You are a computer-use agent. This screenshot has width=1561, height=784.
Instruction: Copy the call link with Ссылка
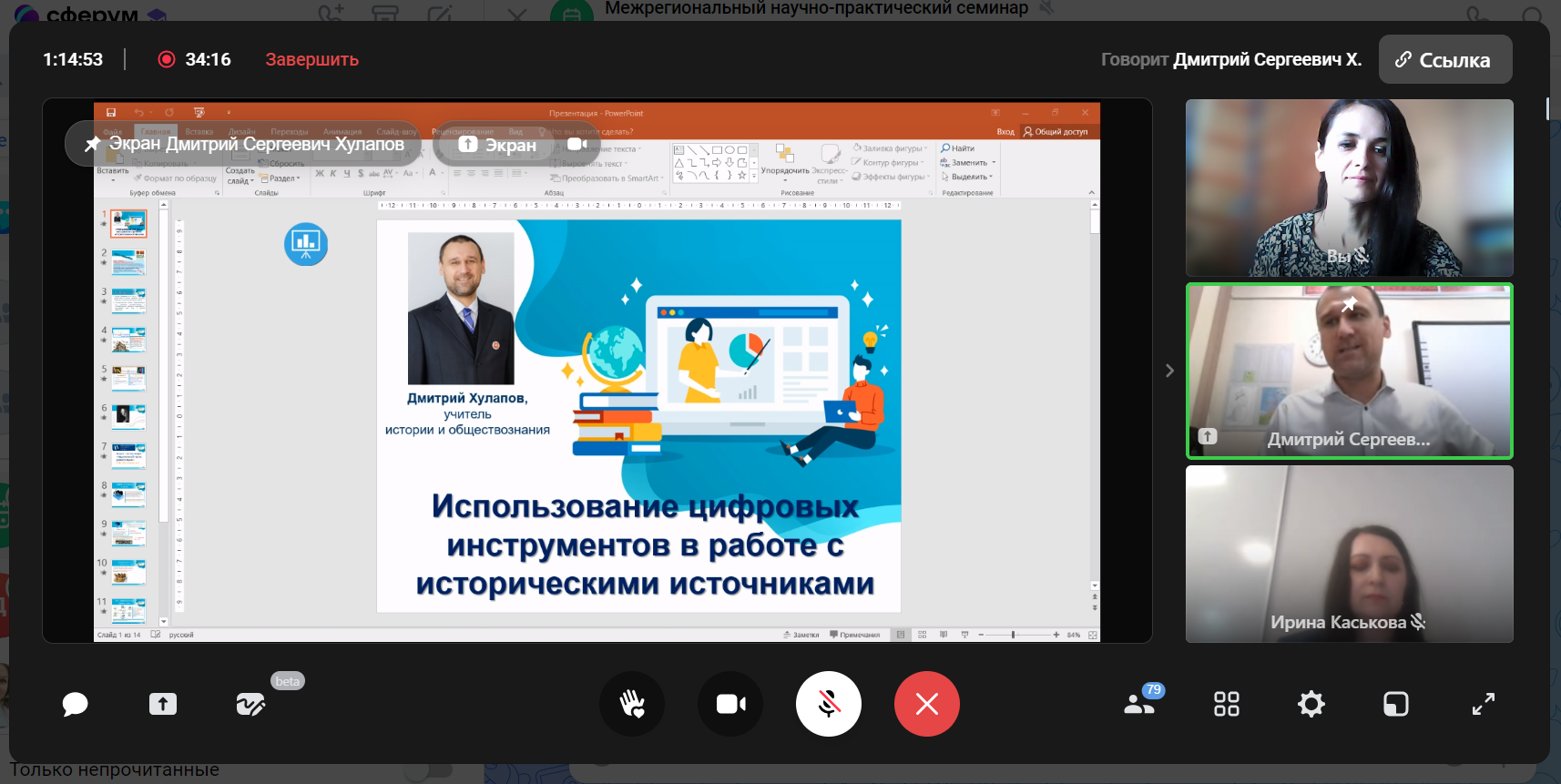(x=1445, y=59)
